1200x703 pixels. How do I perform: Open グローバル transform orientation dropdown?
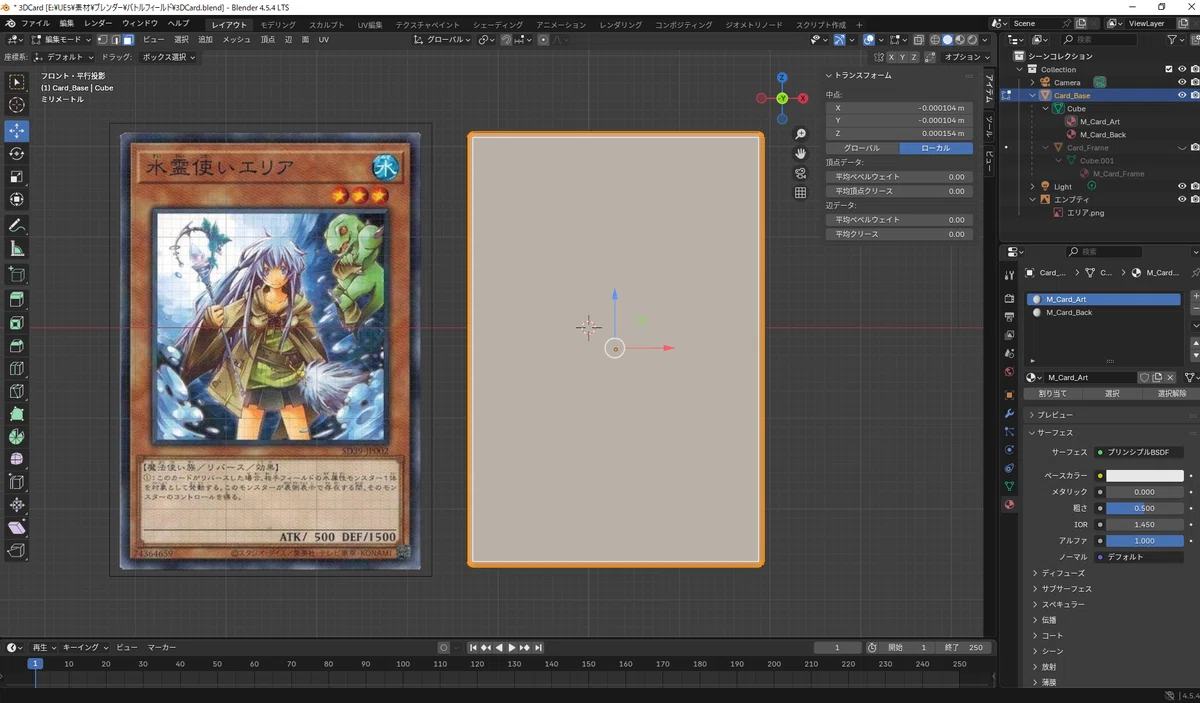(x=443, y=40)
